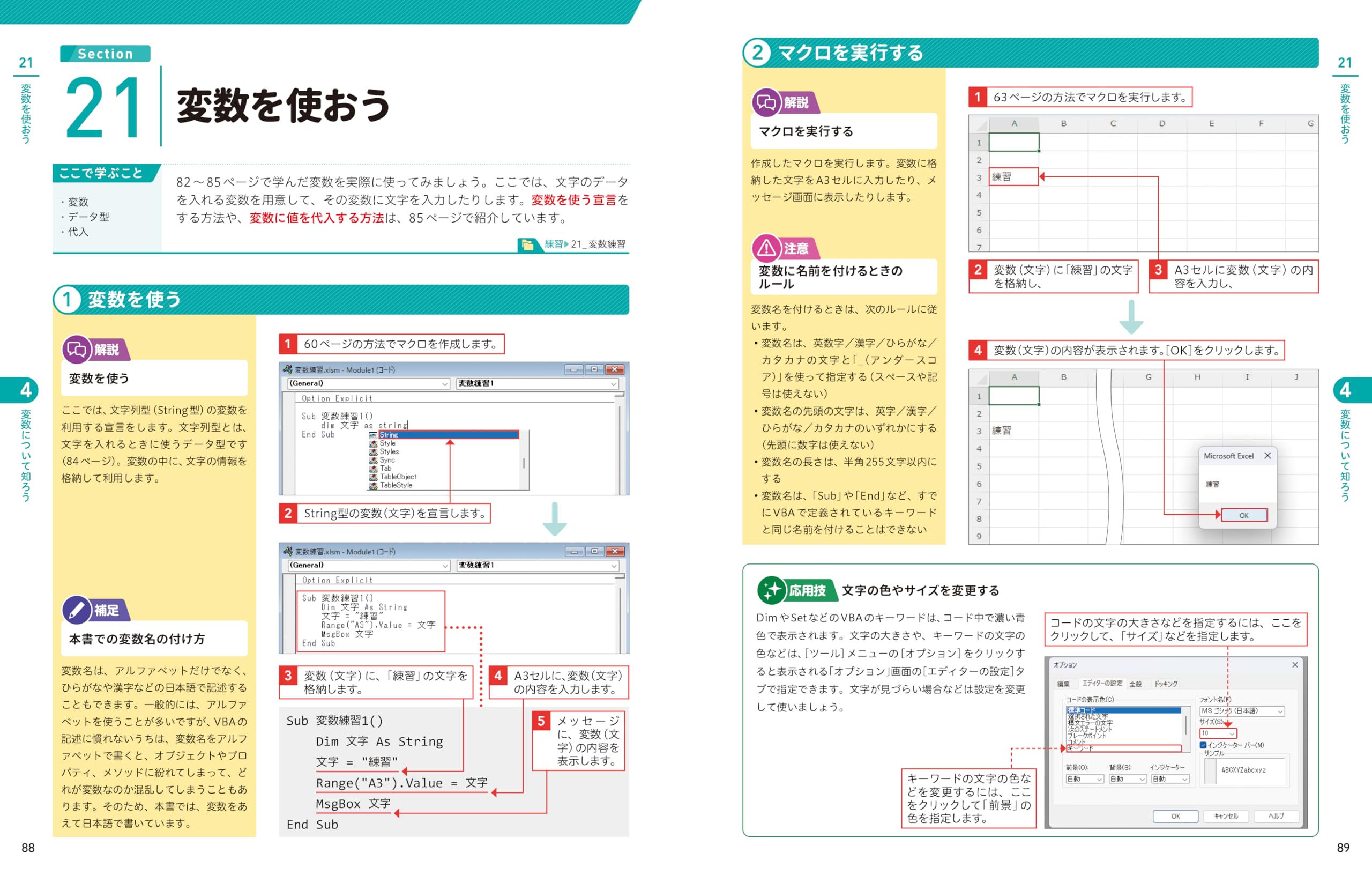Click the select-all corner of the worksheet with the message box
1372x875 pixels.
click(979, 377)
